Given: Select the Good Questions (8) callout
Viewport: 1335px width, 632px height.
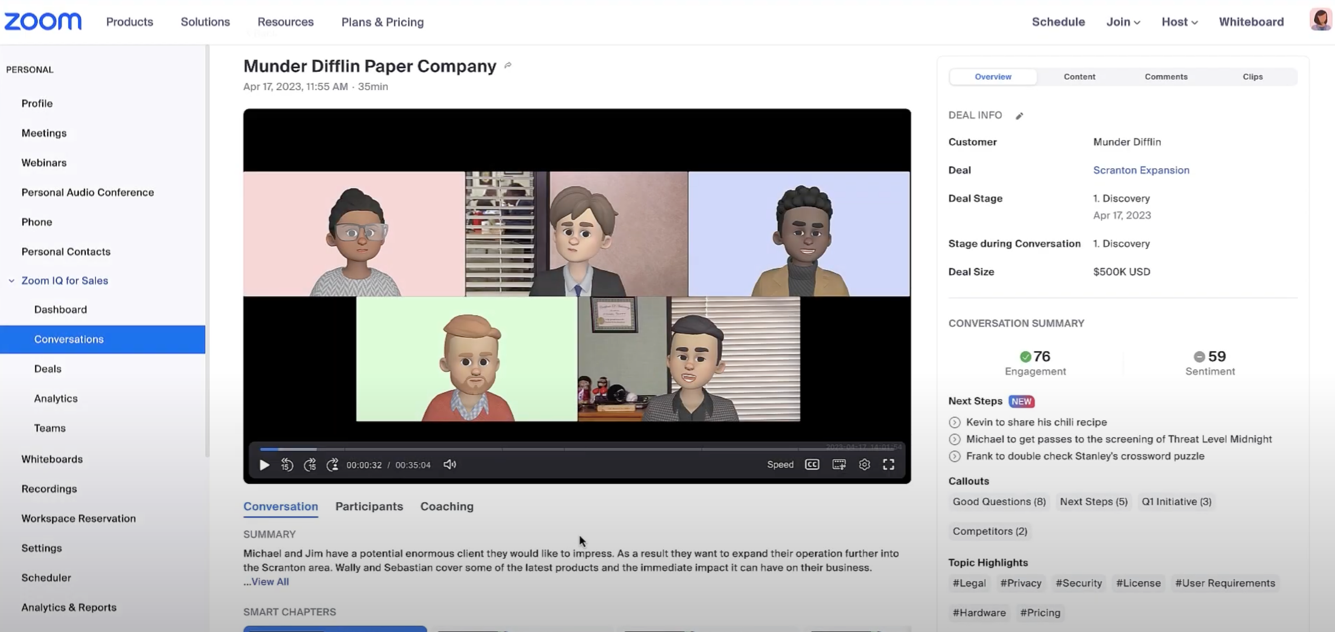Looking at the screenshot, I should 999,502.
